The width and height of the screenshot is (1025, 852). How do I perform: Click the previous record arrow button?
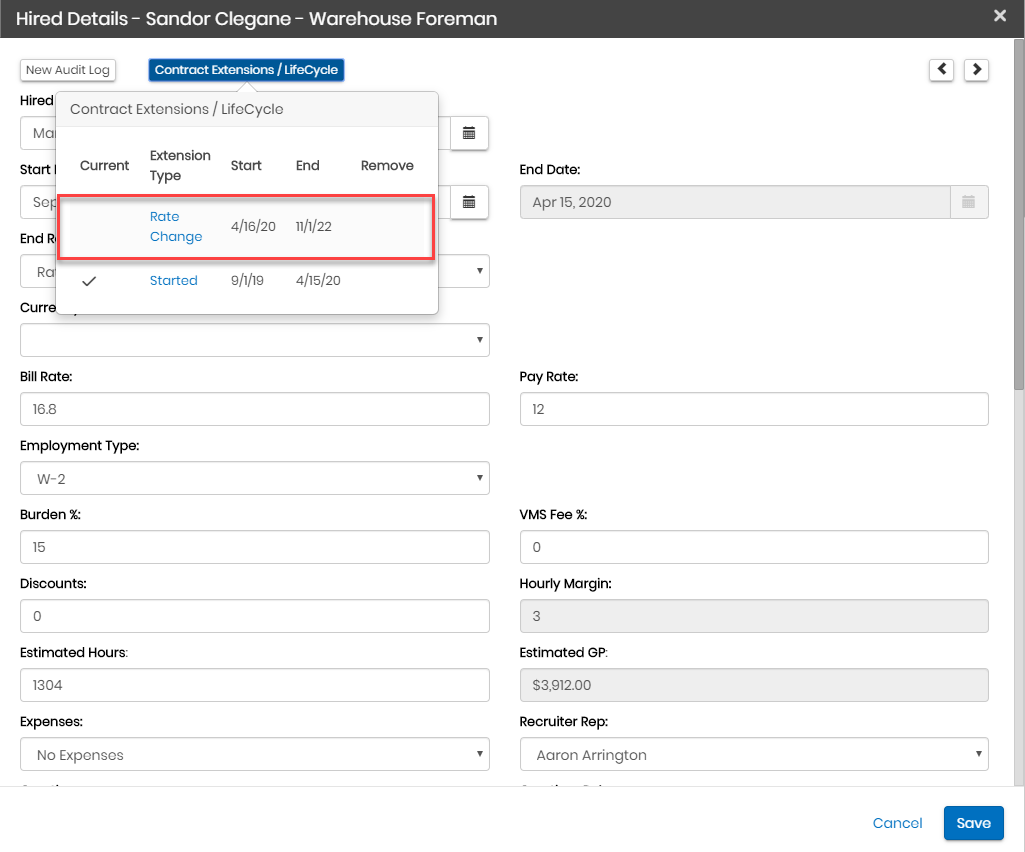pos(941,69)
